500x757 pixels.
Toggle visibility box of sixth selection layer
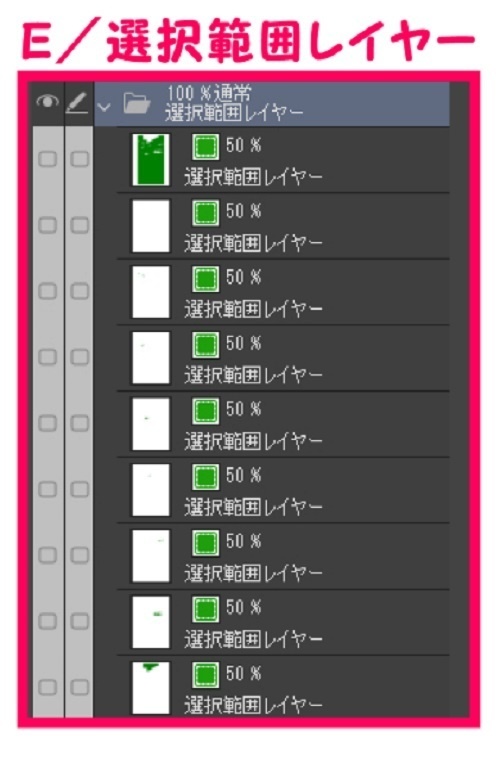[x=47, y=489]
